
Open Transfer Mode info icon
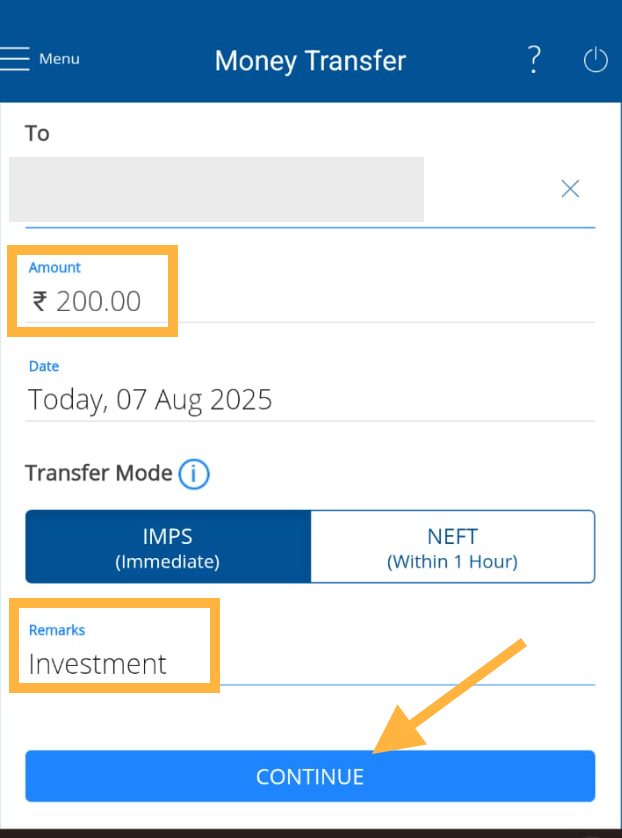coord(194,474)
